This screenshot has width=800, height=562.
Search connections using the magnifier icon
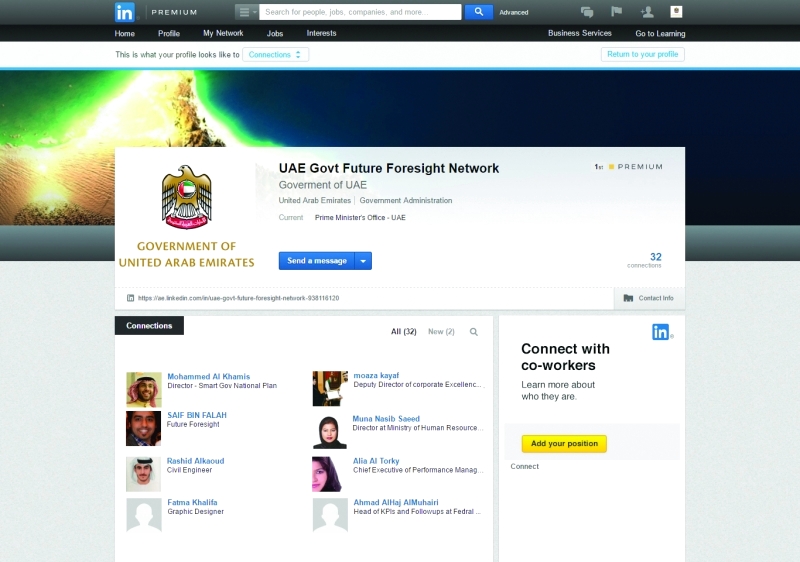473,332
